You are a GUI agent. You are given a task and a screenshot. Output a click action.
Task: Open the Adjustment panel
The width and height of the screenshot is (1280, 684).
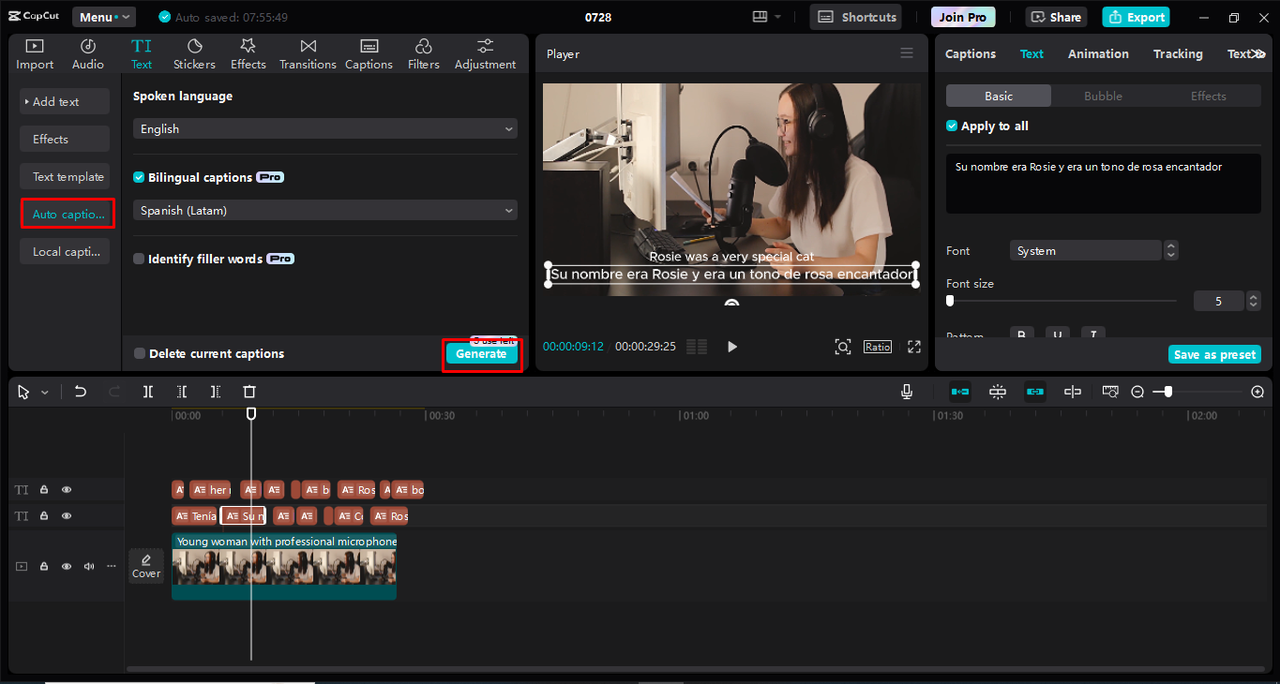coord(485,54)
